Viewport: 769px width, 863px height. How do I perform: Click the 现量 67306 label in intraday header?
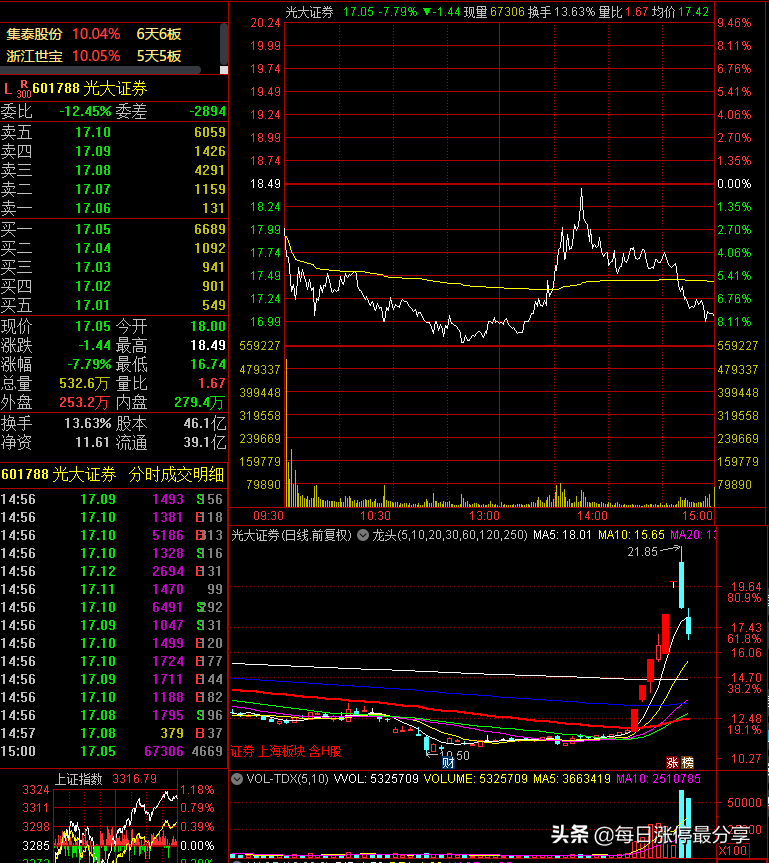[494, 12]
